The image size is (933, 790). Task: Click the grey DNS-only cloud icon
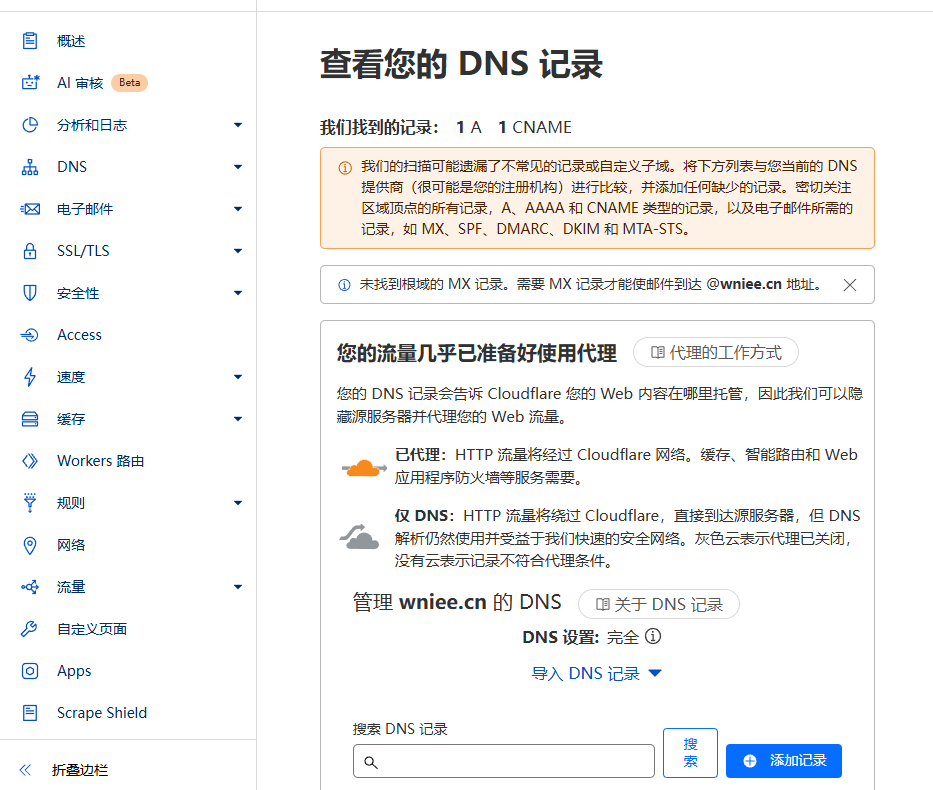359,537
